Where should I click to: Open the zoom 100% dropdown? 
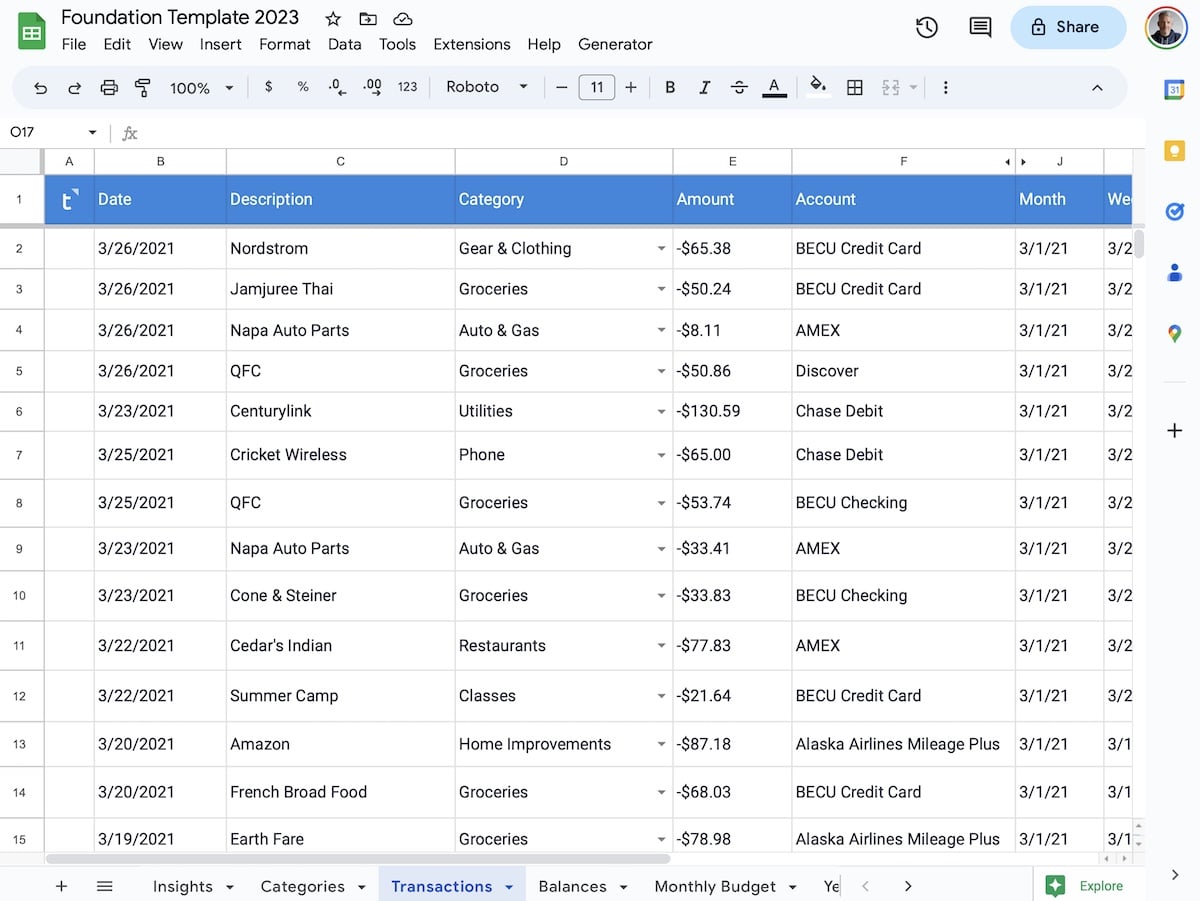click(x=201, y=88)
